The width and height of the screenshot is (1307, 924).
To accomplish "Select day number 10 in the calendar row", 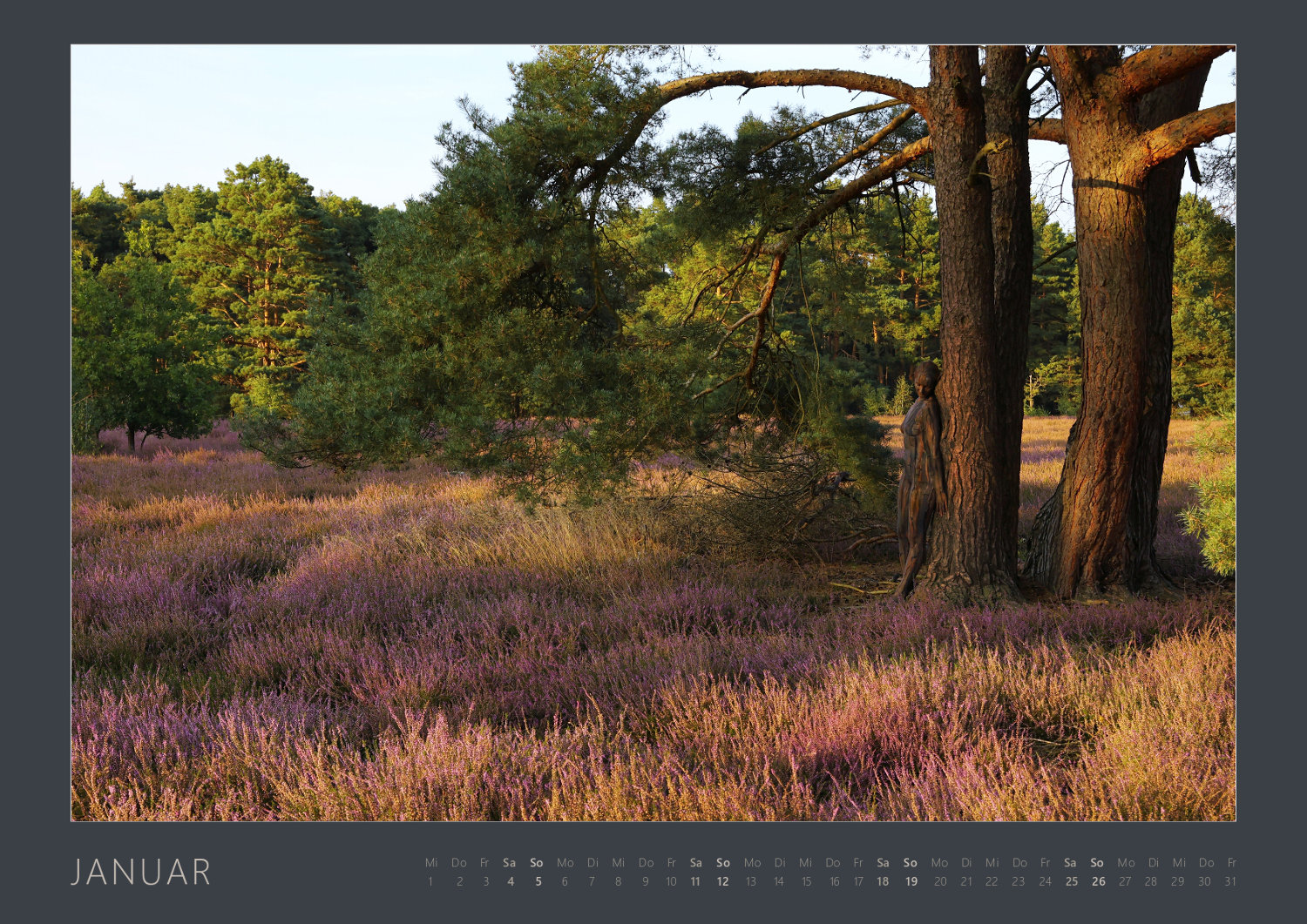I will click(x=671, y=881).
